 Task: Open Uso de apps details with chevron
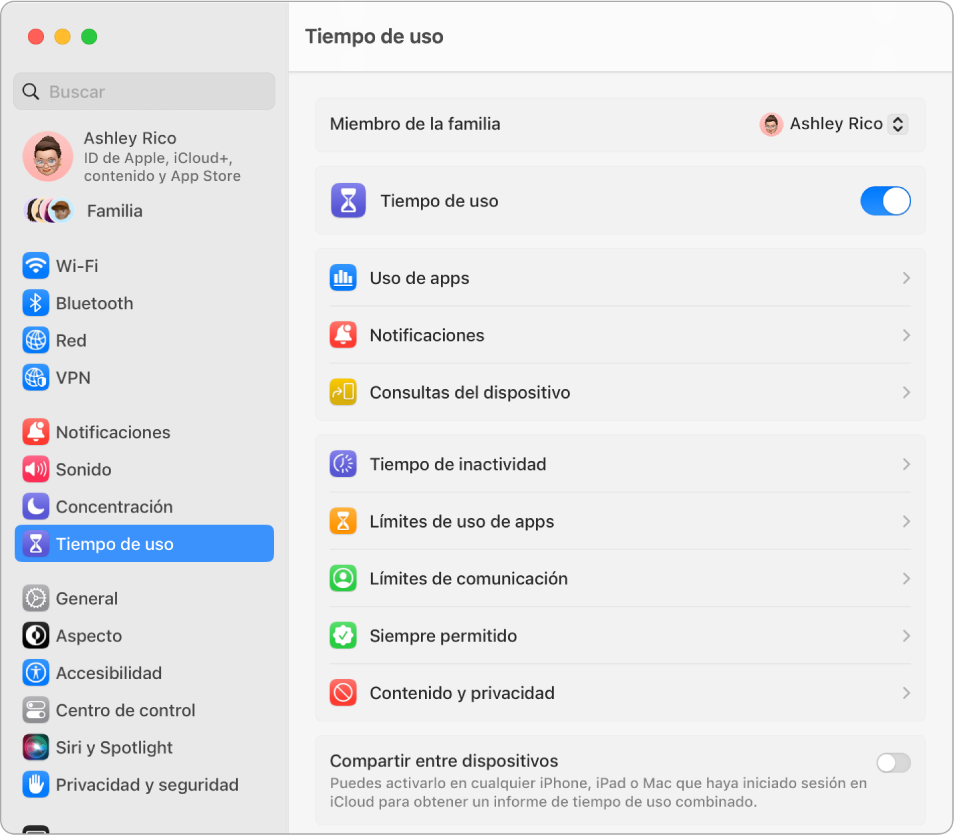pyautogui.click(x=907, y=278)
